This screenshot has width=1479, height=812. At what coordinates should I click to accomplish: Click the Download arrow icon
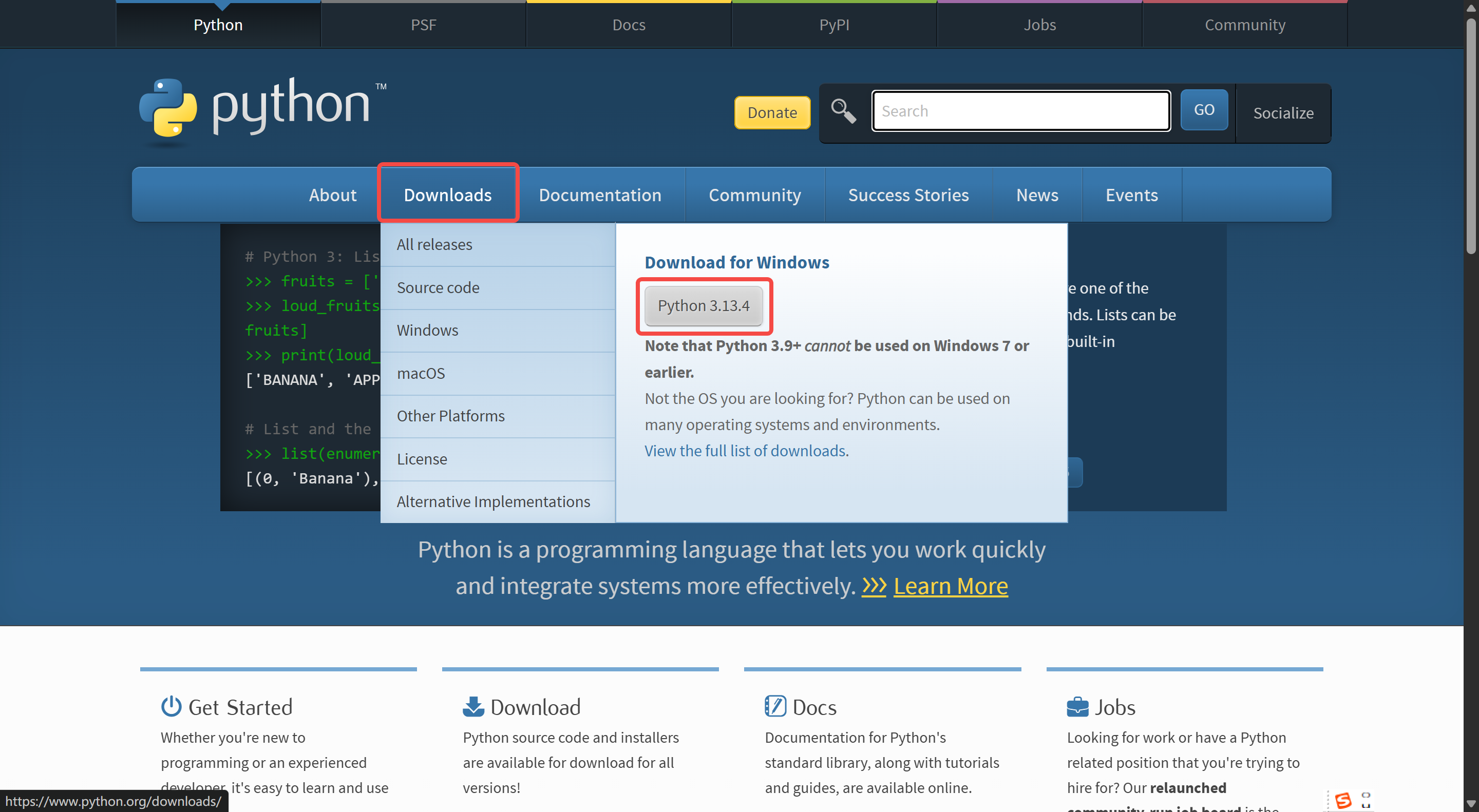tap(473, 706)
